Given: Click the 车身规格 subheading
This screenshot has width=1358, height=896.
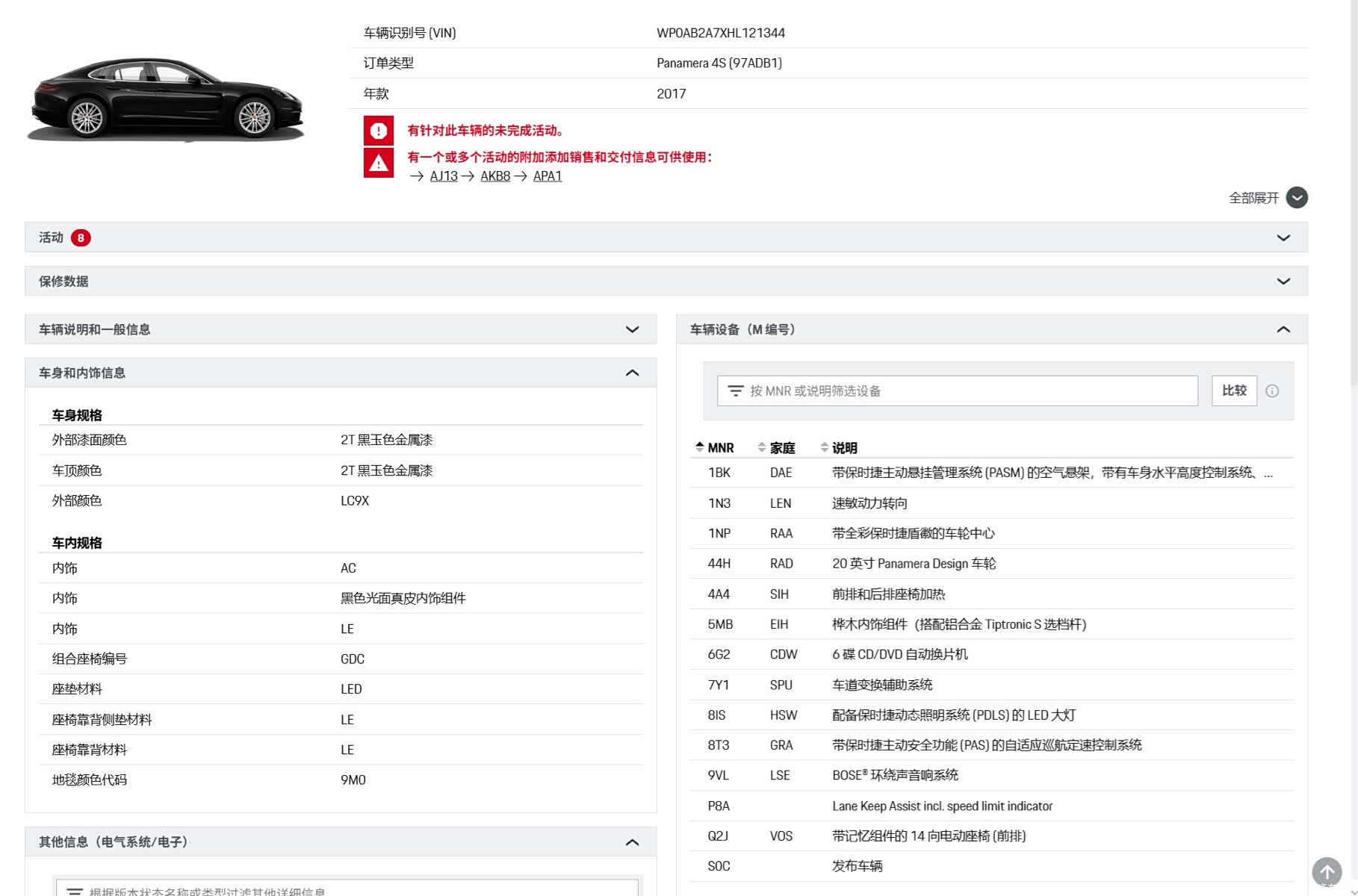Looking at the screenshot, I should [x=77, y=415].
